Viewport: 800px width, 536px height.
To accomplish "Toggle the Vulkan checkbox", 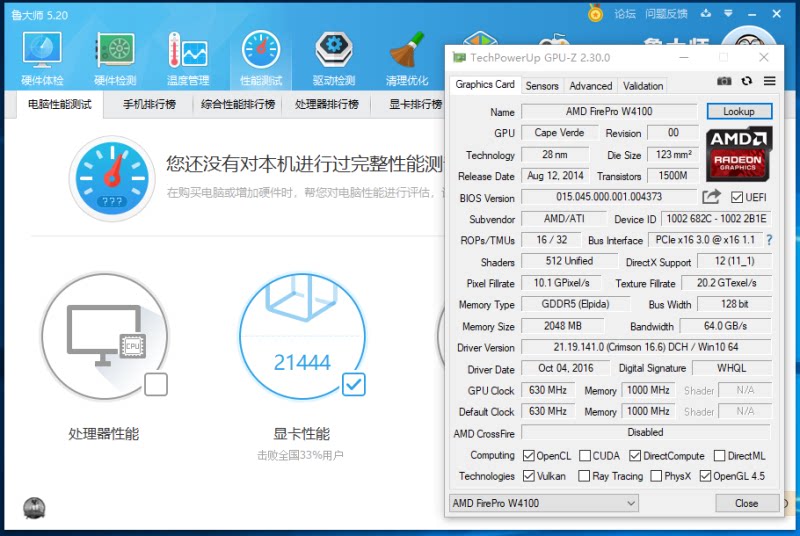I will [x=529, y=476].
